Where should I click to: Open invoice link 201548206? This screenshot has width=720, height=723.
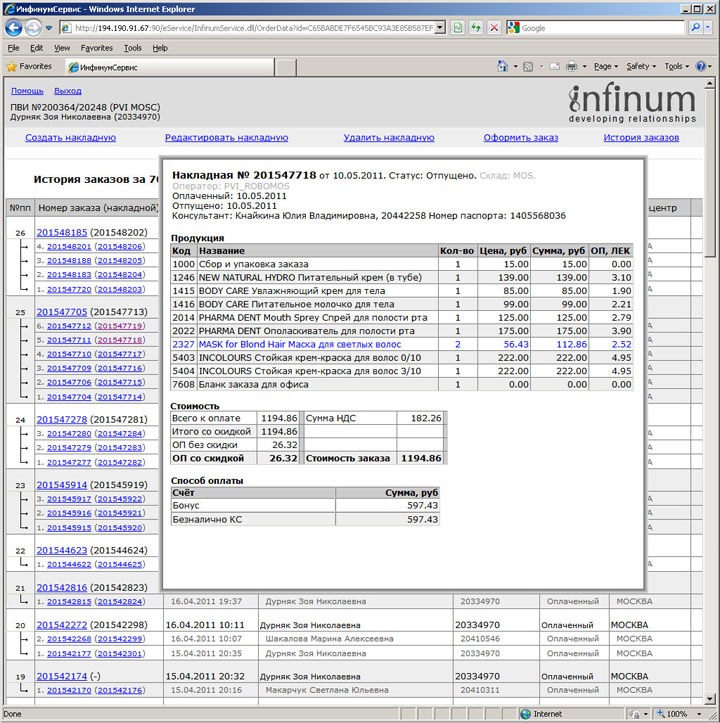(x=120, y=247)
